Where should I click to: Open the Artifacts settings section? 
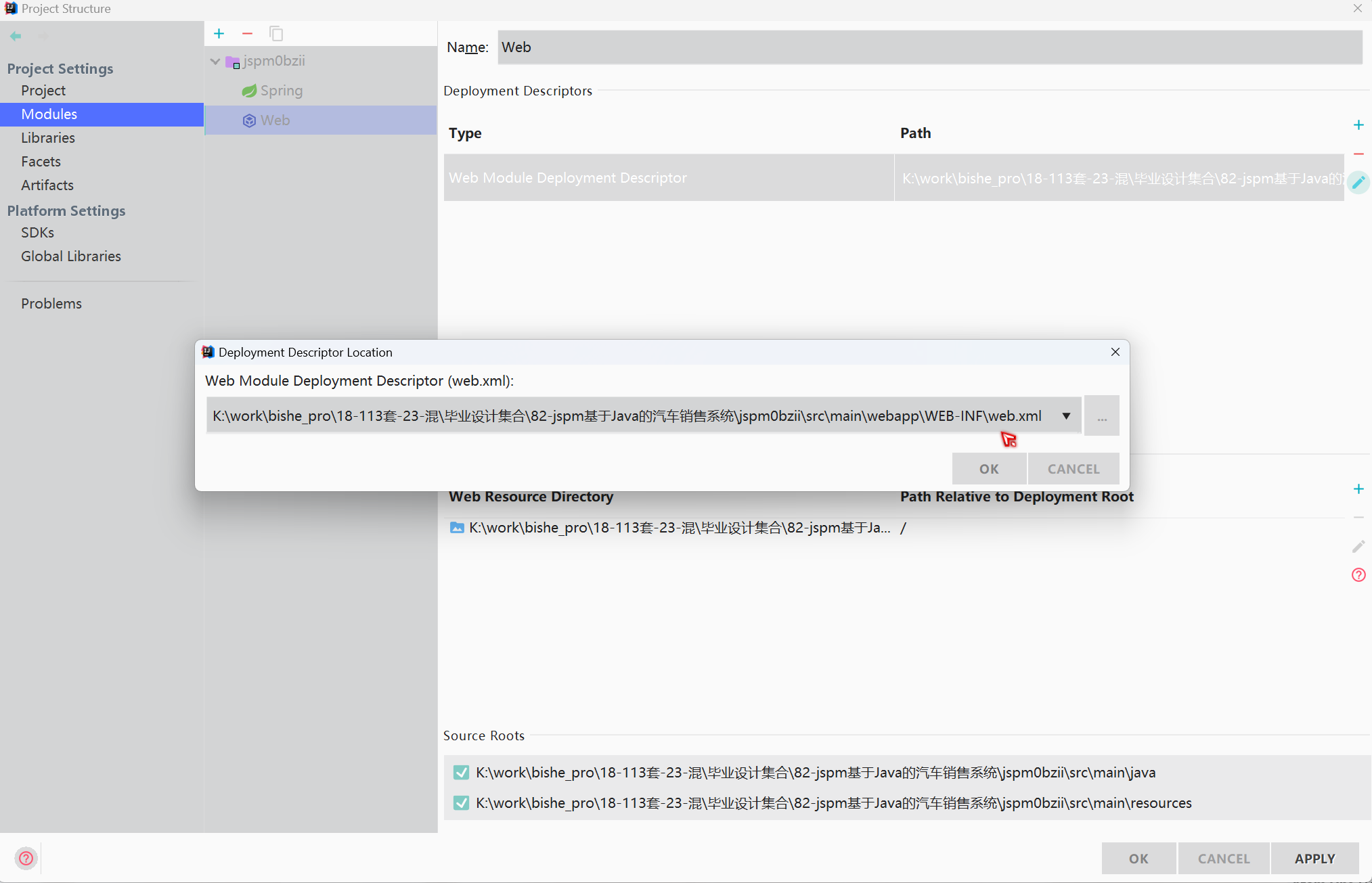coord(47,185)
